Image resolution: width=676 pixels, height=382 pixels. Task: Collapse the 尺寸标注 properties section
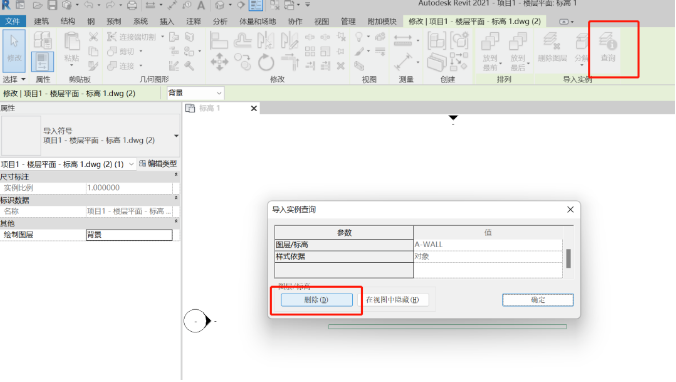[x=176, y=175]
